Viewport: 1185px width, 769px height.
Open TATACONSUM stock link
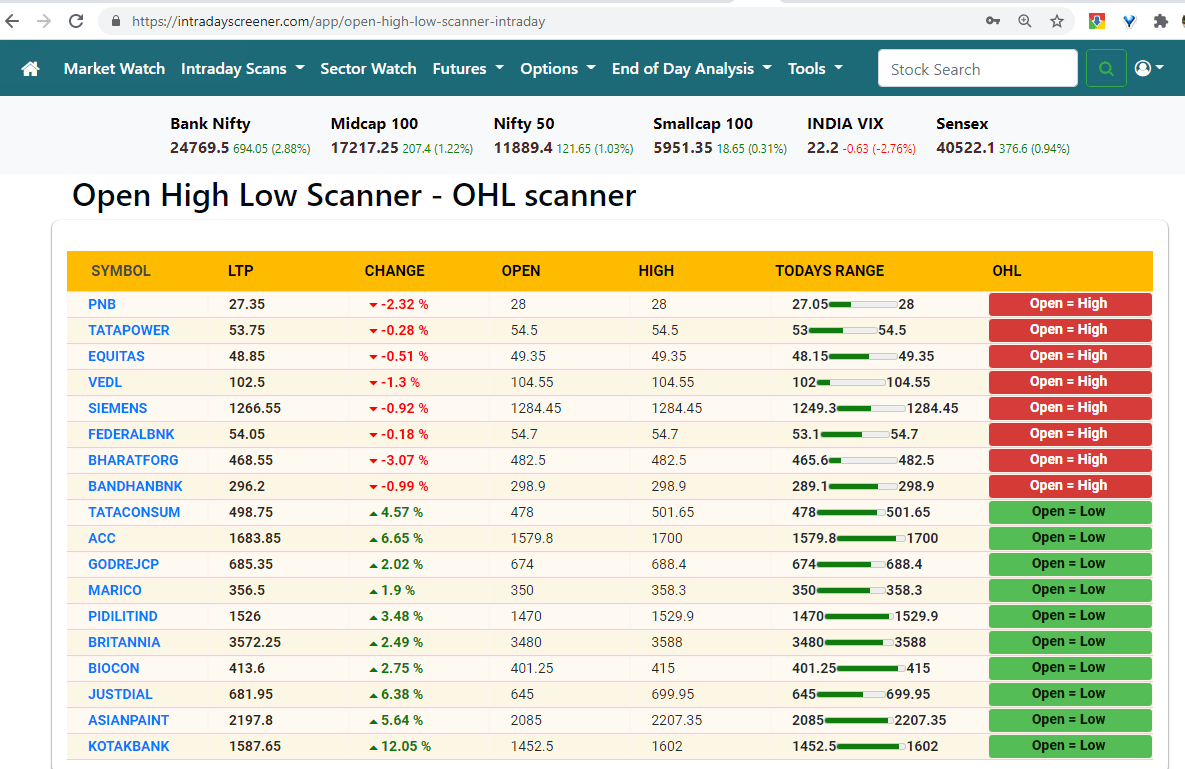(134, 512)
